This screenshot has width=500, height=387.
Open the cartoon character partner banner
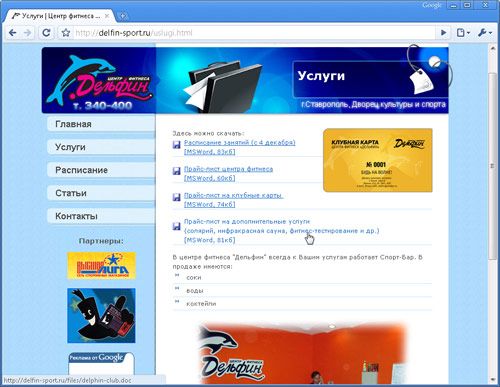pyautogui.click(x=101, y=316)
